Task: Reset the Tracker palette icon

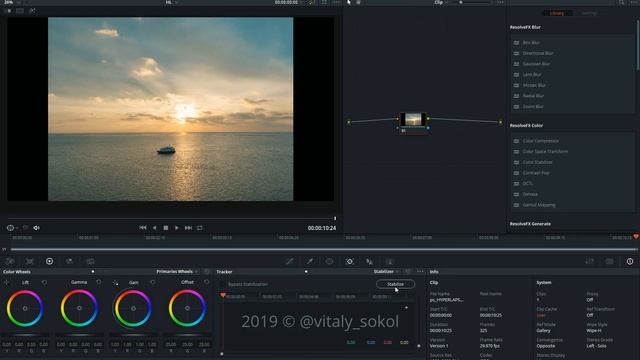Action: [408, 271]
